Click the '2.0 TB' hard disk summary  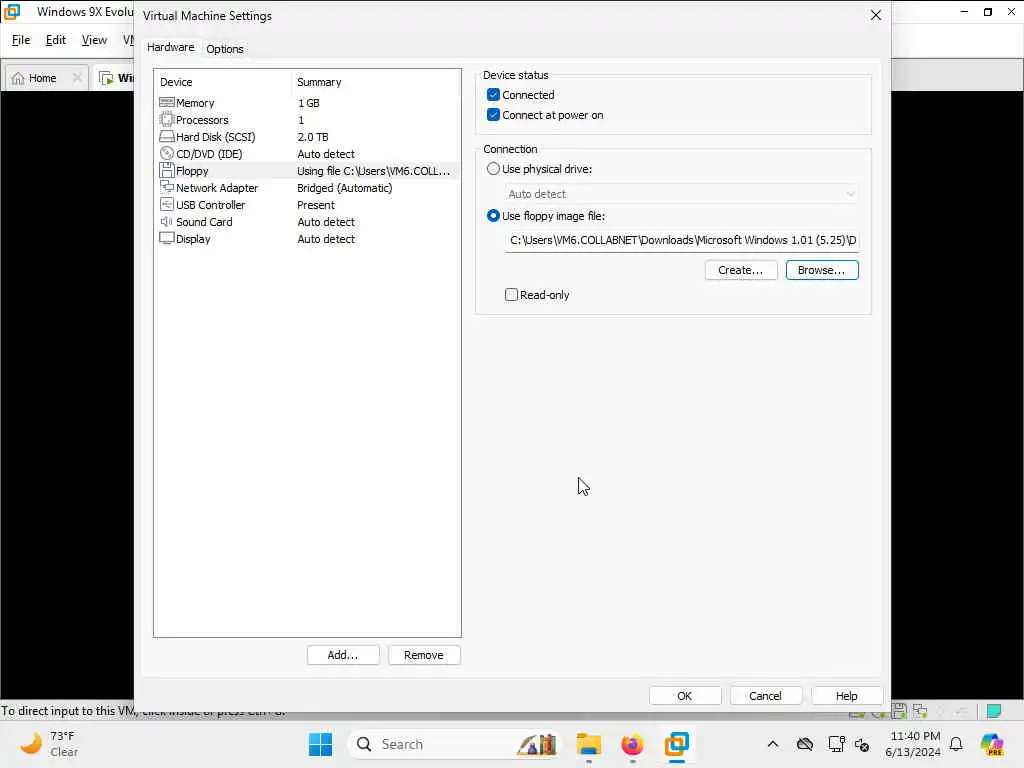point(313,137)
